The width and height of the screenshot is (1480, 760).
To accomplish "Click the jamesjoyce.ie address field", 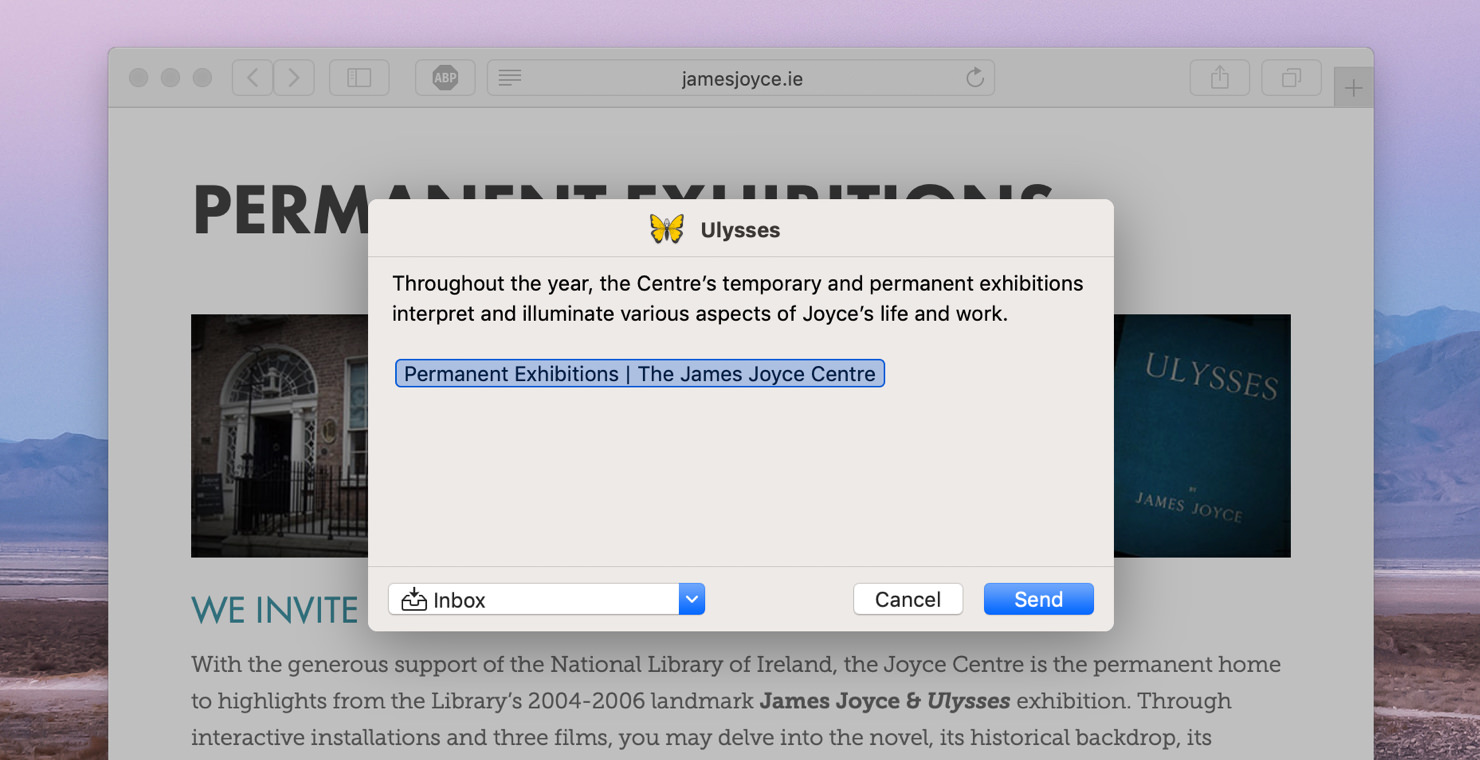I will [741, 78].
